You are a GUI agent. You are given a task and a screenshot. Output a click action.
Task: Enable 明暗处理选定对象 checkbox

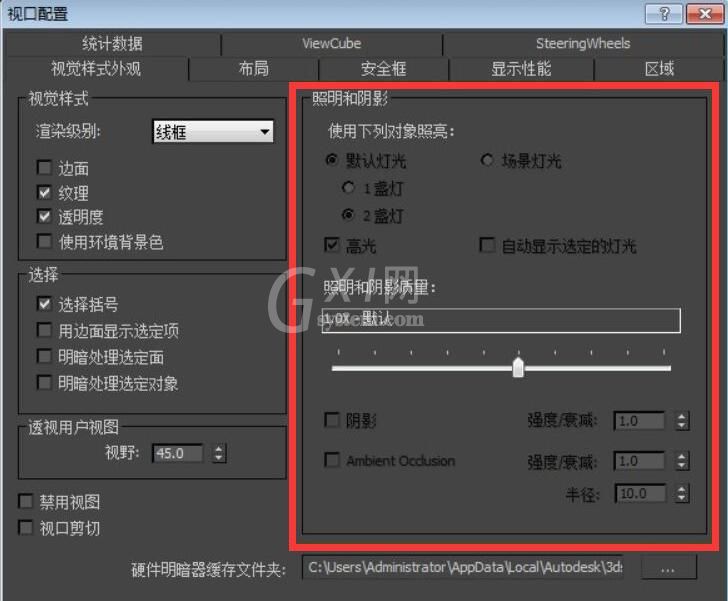(x=44, y=383)
